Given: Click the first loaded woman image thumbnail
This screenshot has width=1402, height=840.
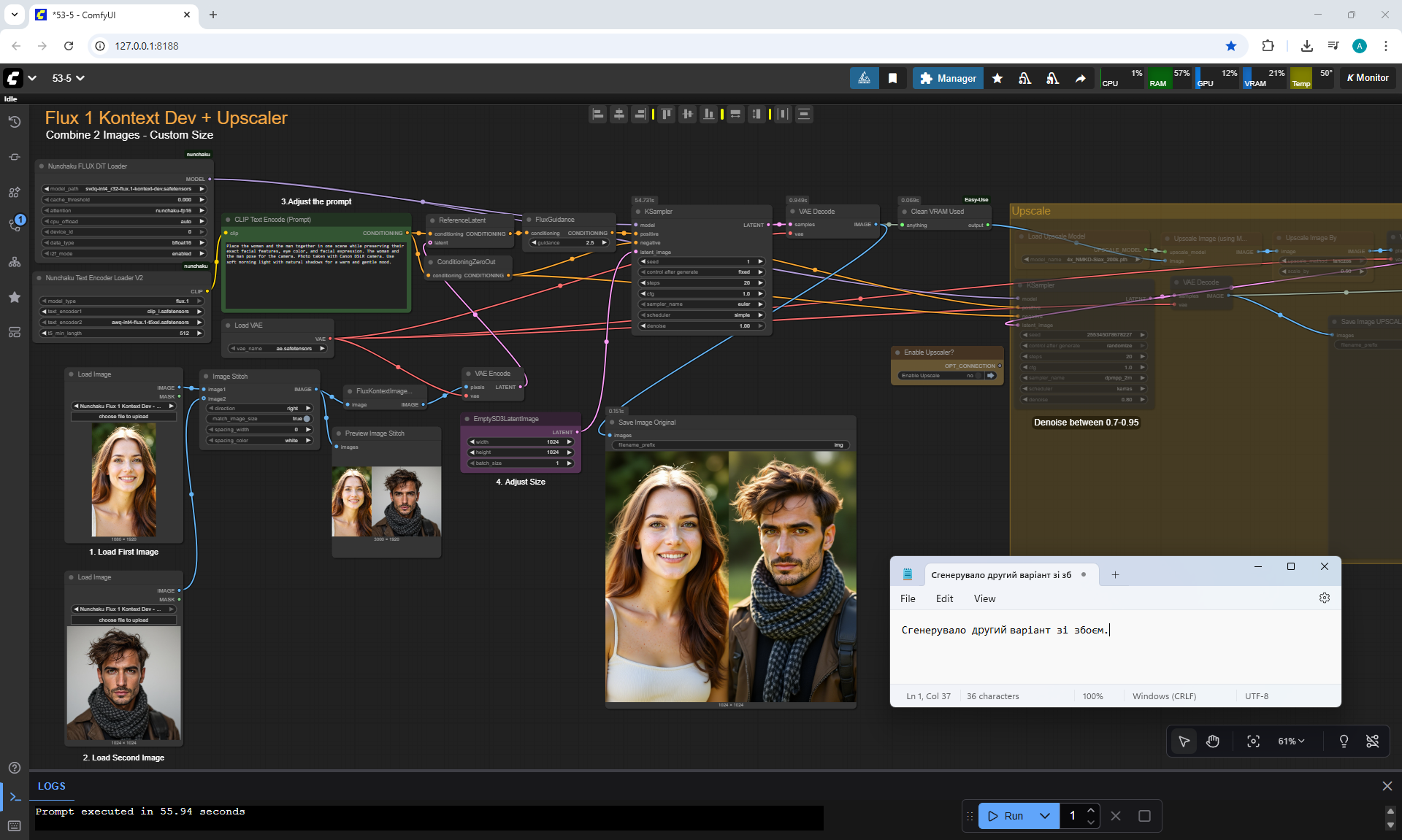Looking at the screenshot, I should (x=123, y=480).
